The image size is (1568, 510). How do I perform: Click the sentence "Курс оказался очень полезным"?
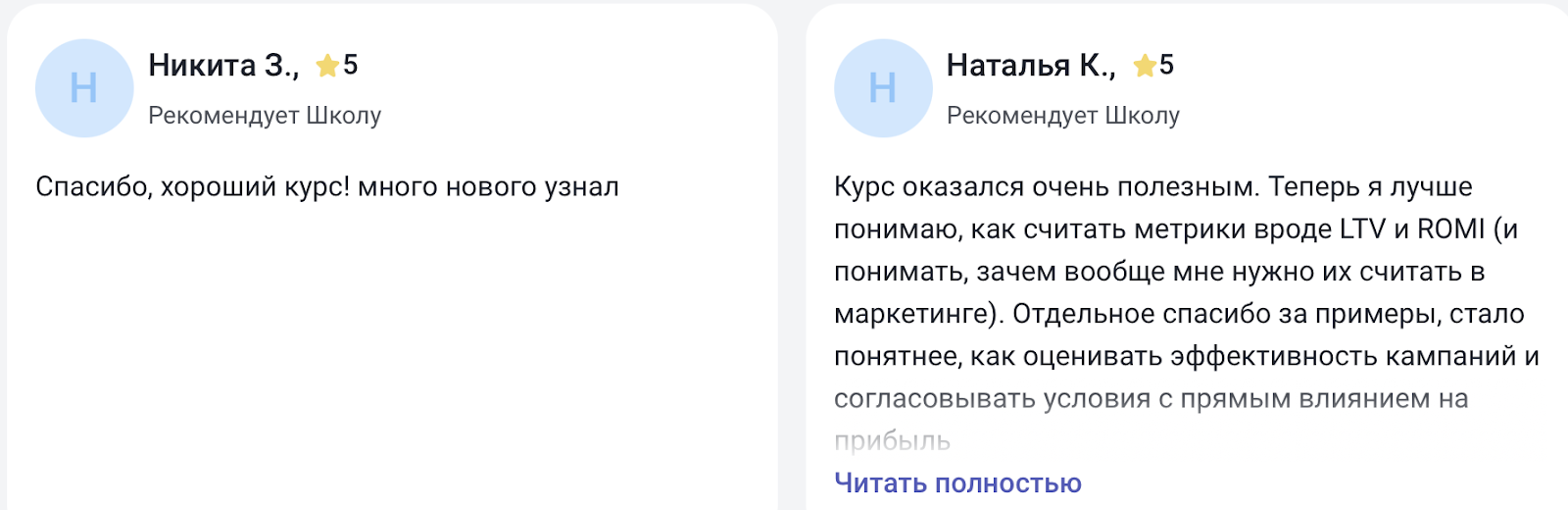(x=1045, y=187)
